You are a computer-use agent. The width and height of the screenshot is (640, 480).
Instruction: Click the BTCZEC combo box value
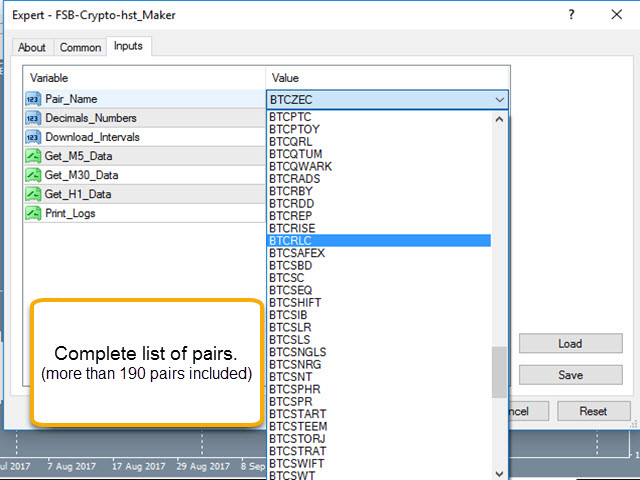click(387, 100)
